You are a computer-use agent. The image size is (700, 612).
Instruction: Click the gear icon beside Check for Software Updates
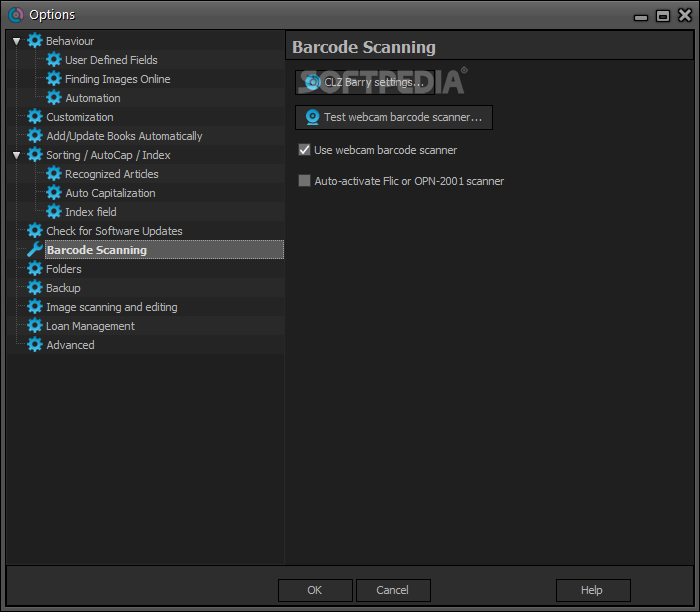(35, 231)
